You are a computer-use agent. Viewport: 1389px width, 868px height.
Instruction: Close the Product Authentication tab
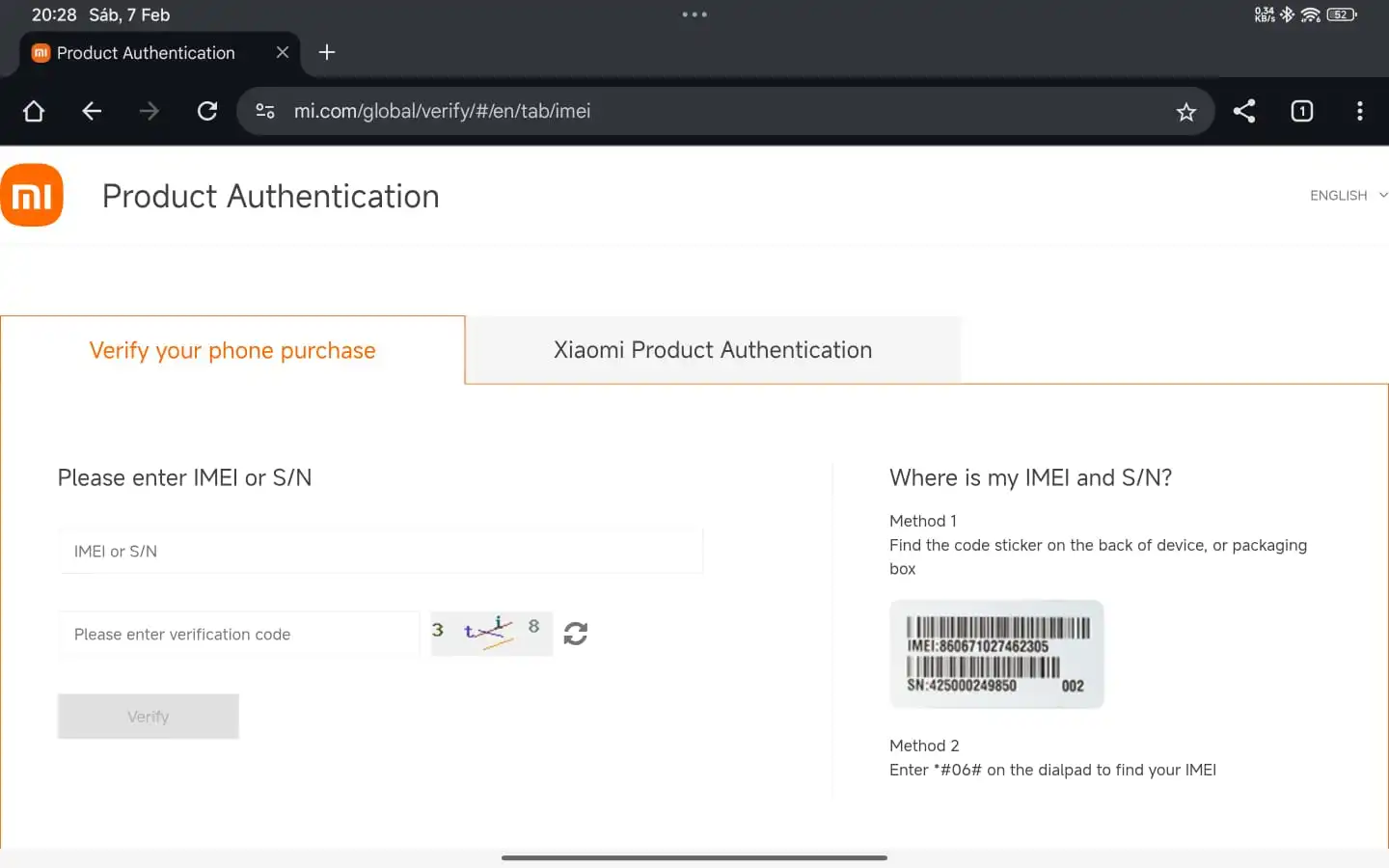click(283, 52)
